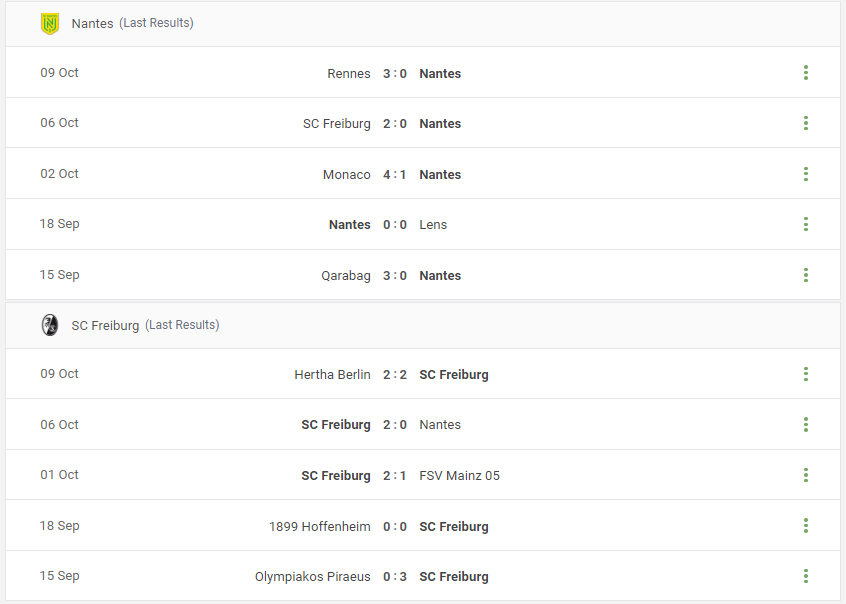Click the 15 Sep date of Qarabag match
Screen dimensions: 846x604
(59, 274)
